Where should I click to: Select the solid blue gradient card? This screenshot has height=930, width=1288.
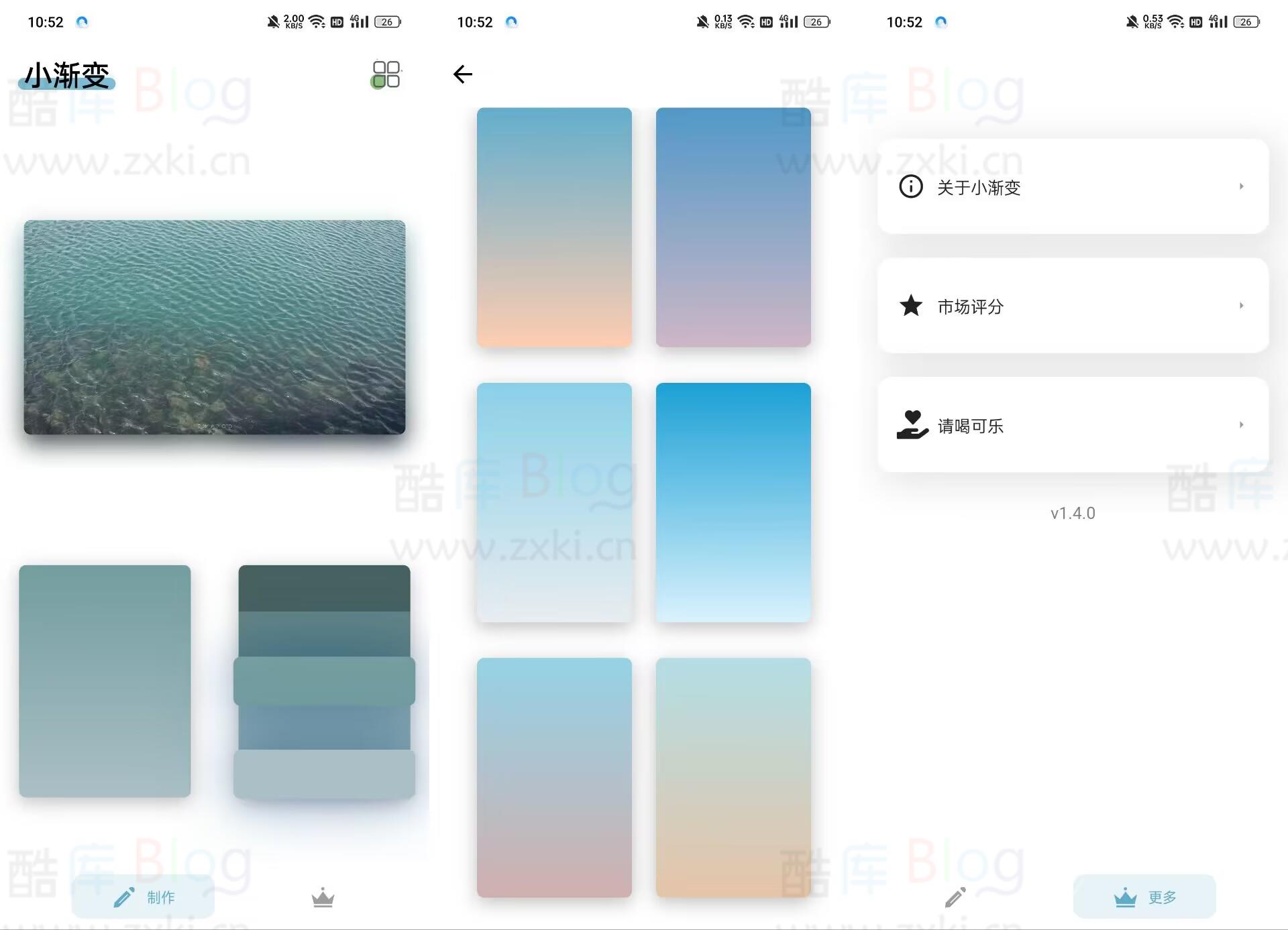pos(733,502)
